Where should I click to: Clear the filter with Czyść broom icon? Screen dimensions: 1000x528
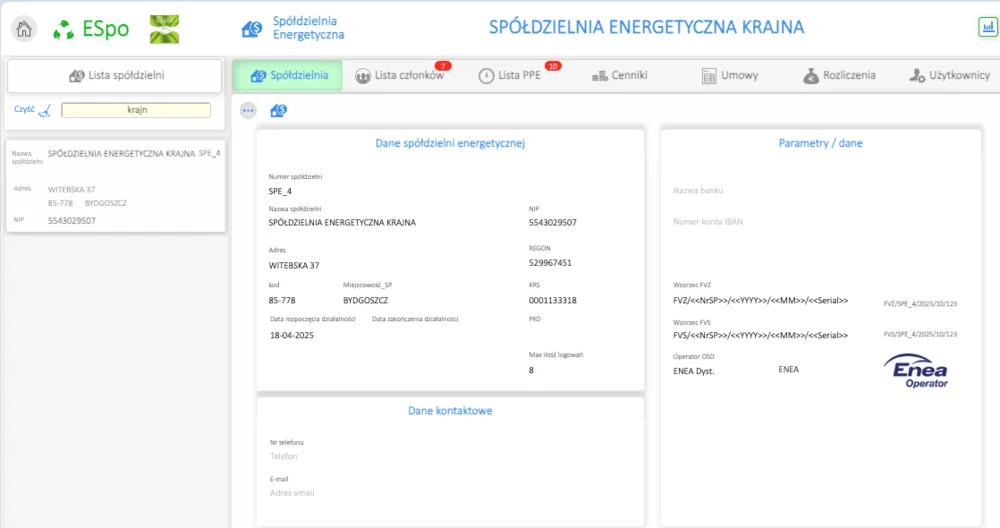tap(45, 110)
